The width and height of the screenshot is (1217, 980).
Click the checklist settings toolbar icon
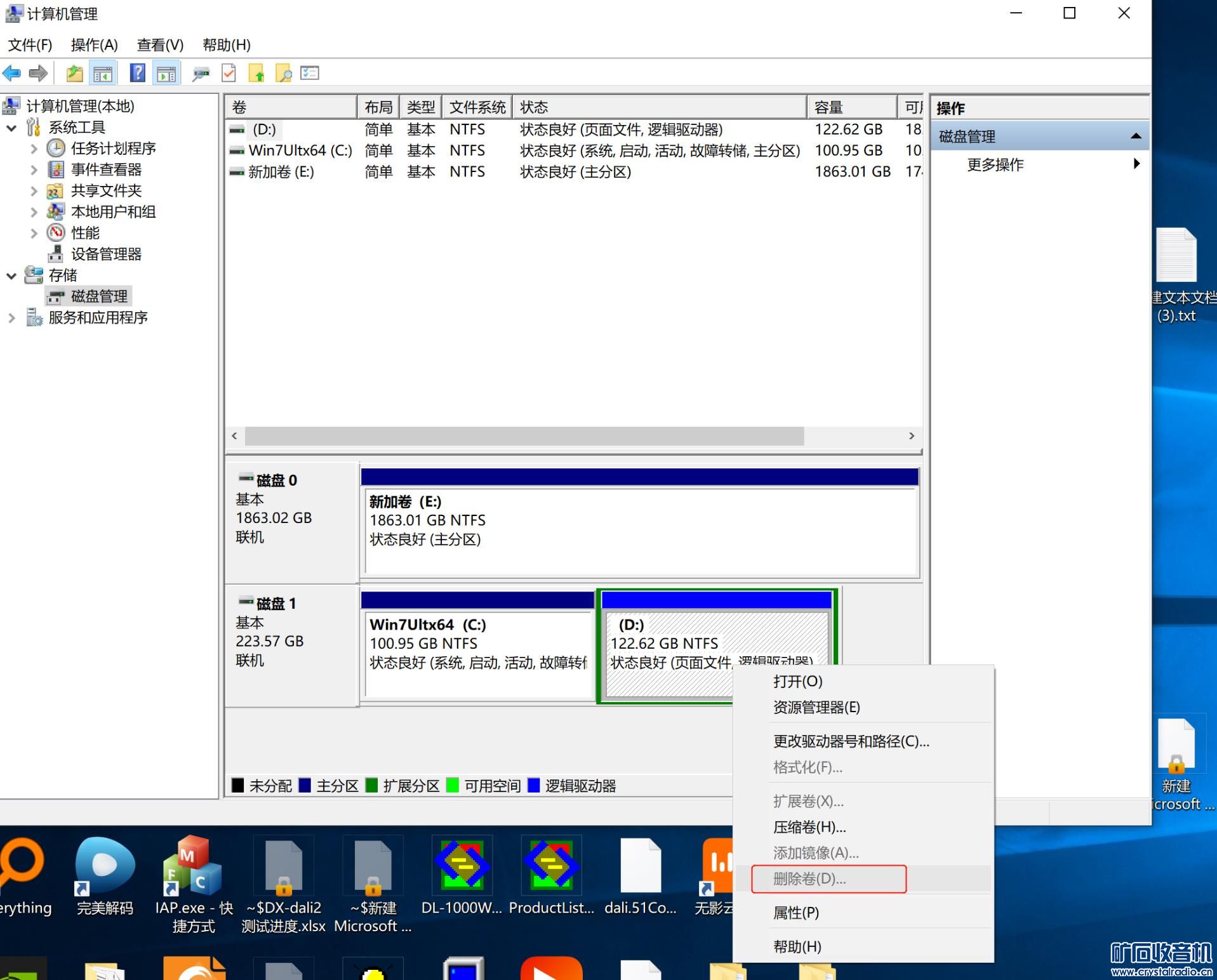(x=310, y=74)
